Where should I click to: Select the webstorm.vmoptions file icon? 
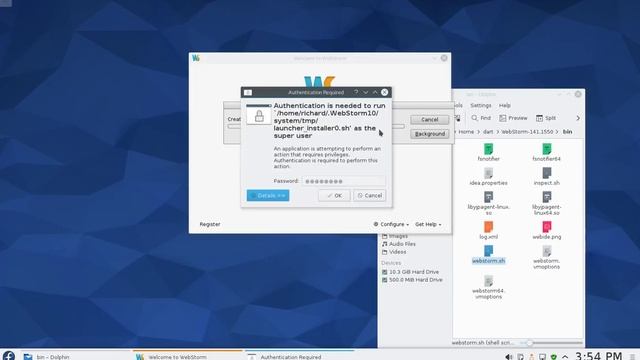point(547,251)
